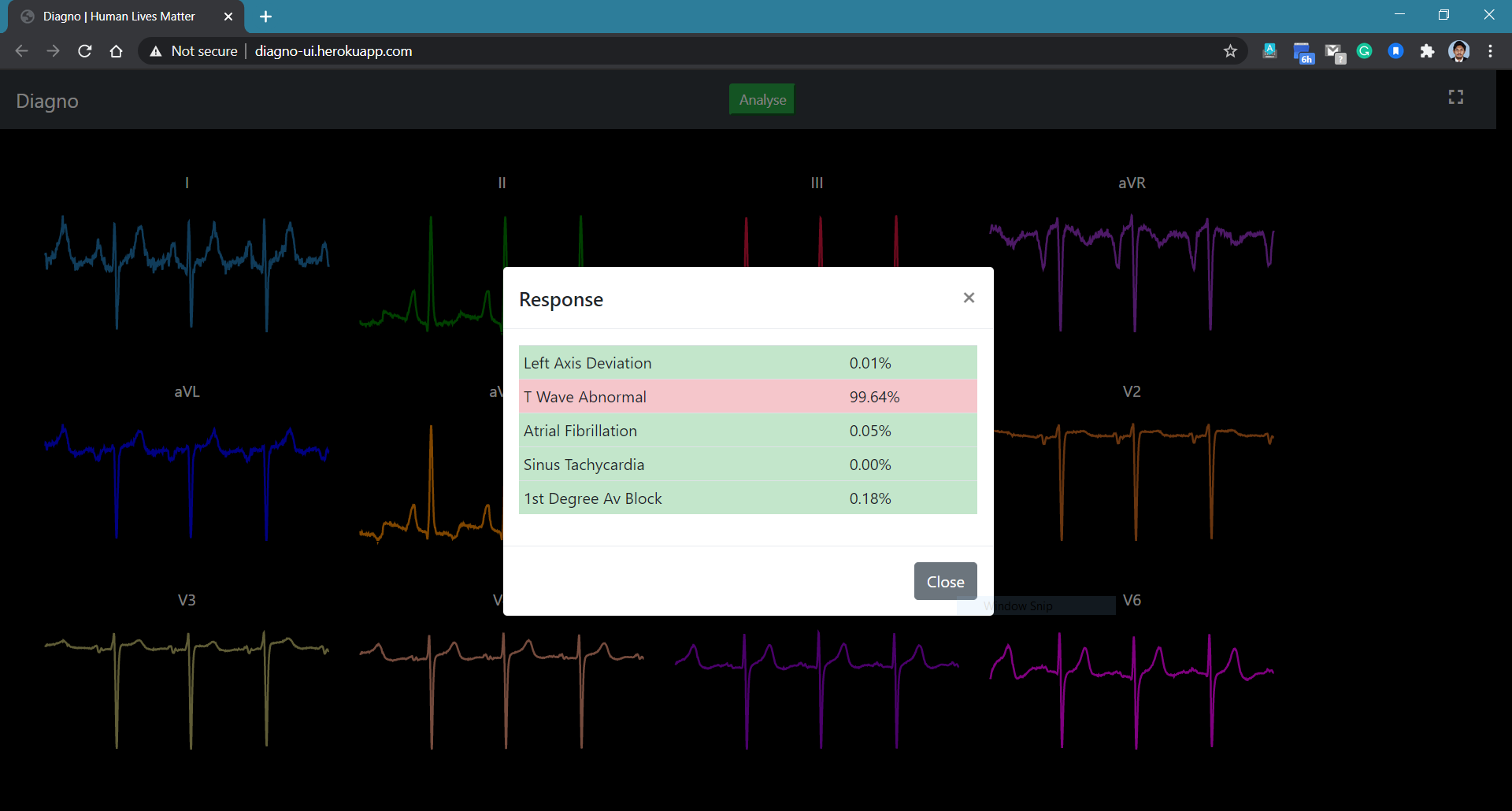Screen dimensions: 1512x811
Task: Bookmark this page with the star icon
Action: tap(1230, 51)
